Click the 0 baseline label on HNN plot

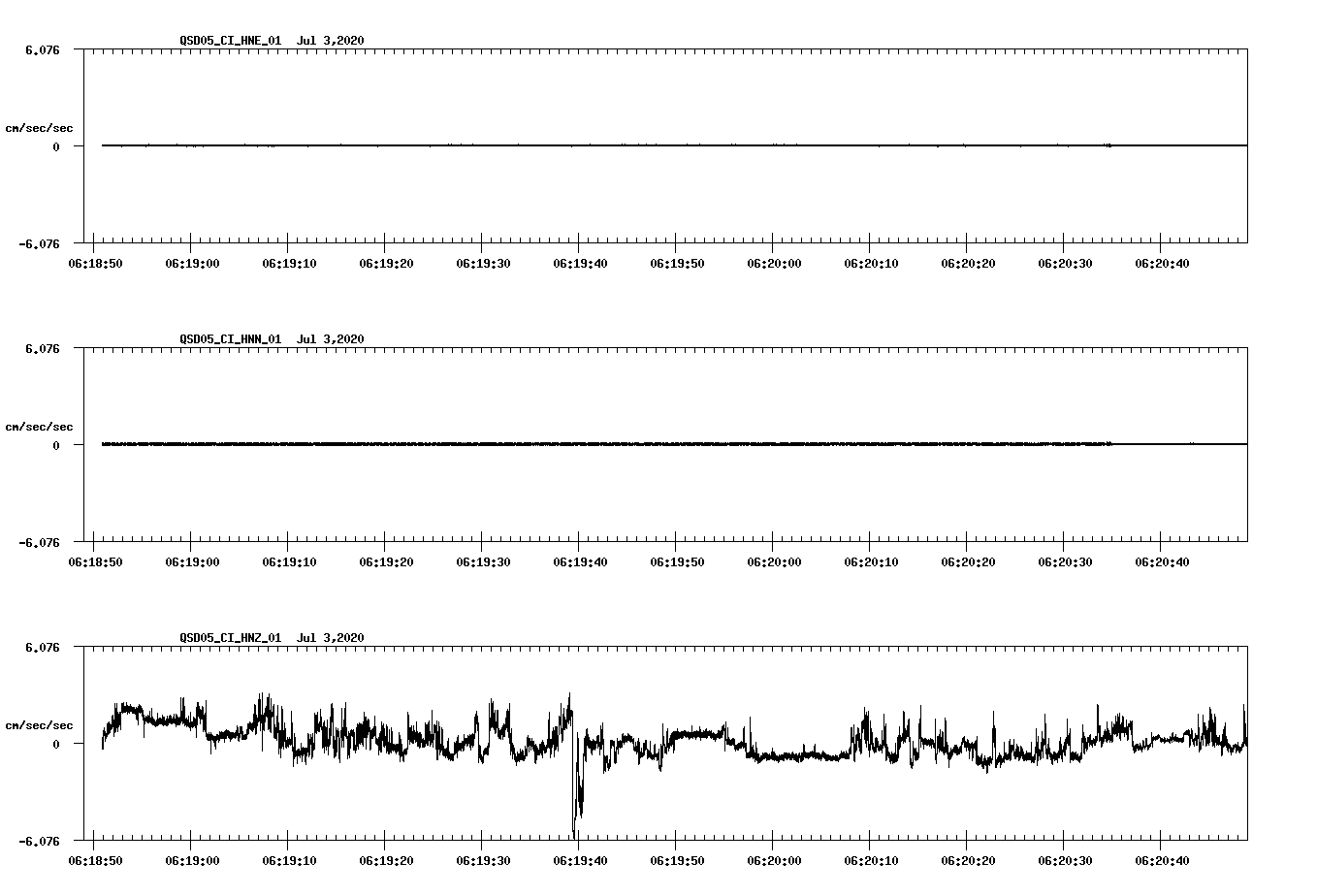point(56,445)
